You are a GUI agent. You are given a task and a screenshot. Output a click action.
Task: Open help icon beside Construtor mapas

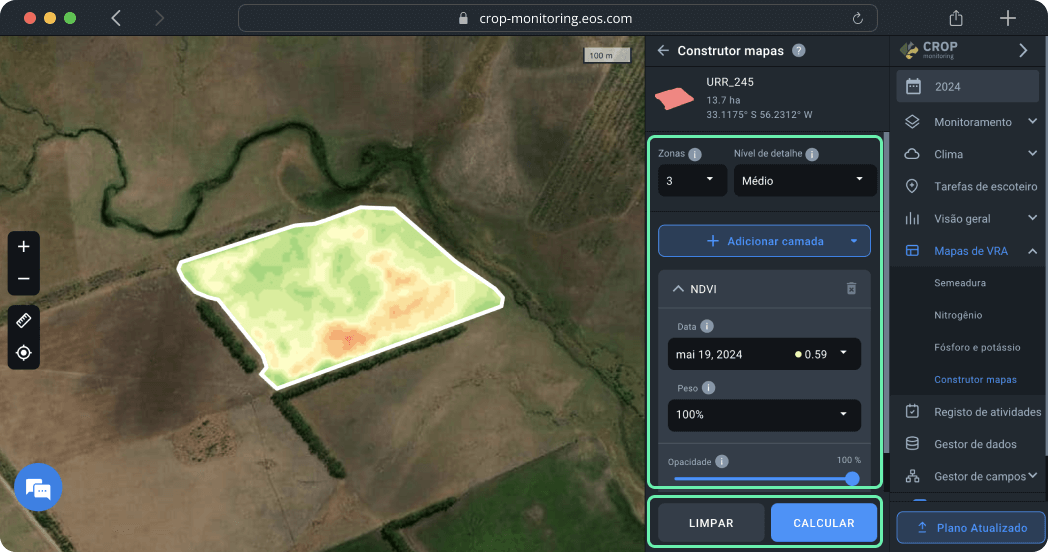click(798, 51)
